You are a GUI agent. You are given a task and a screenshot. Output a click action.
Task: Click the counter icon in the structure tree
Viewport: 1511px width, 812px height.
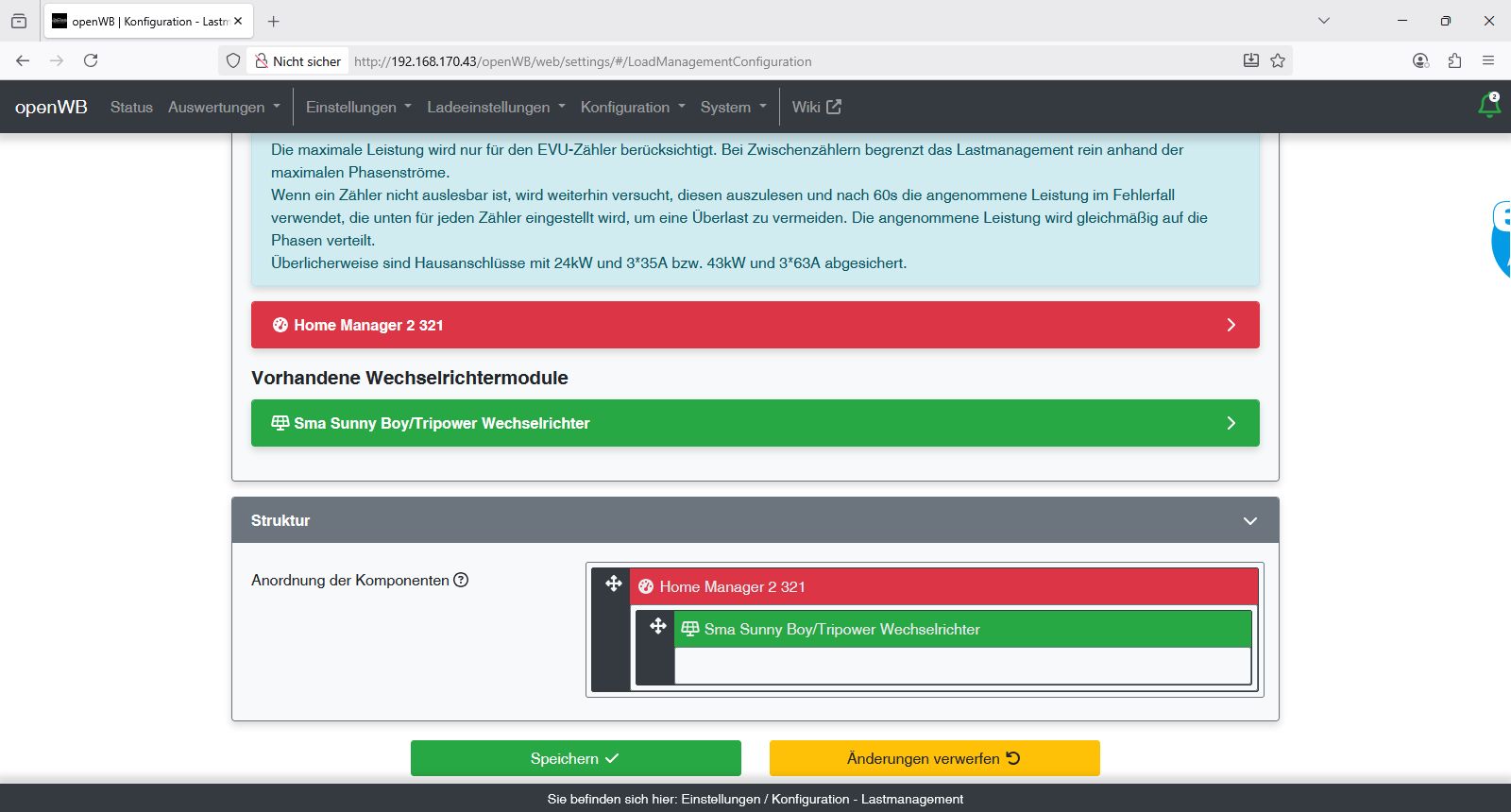(646, 586)
